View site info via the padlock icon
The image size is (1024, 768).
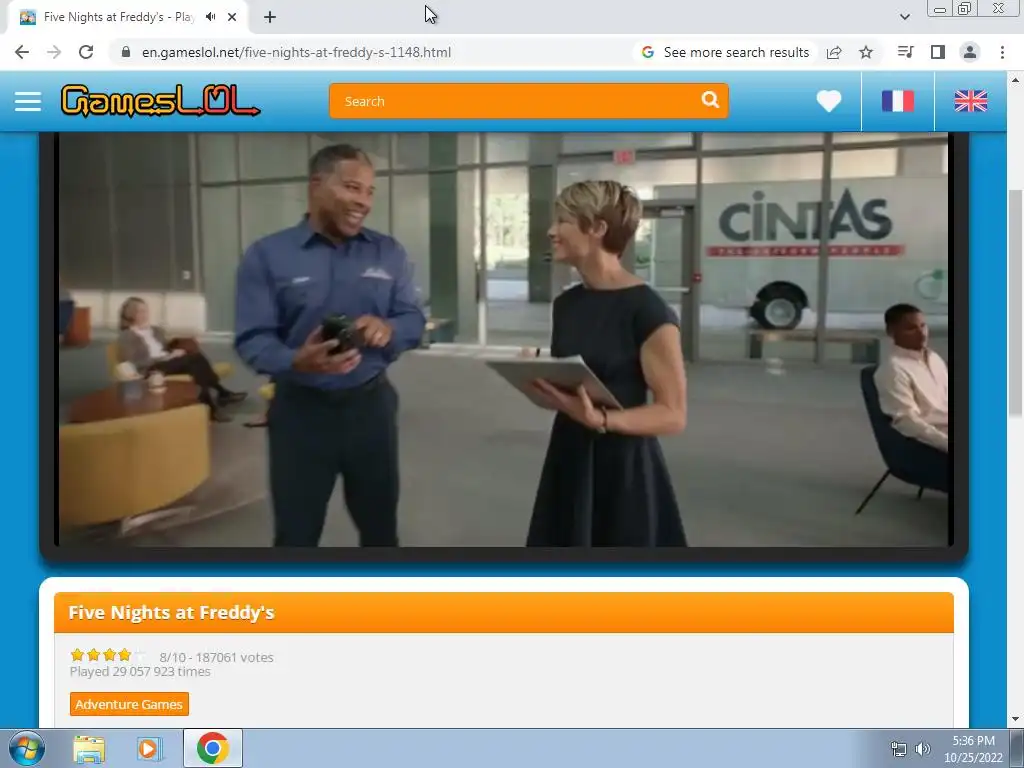coord(126,52)
